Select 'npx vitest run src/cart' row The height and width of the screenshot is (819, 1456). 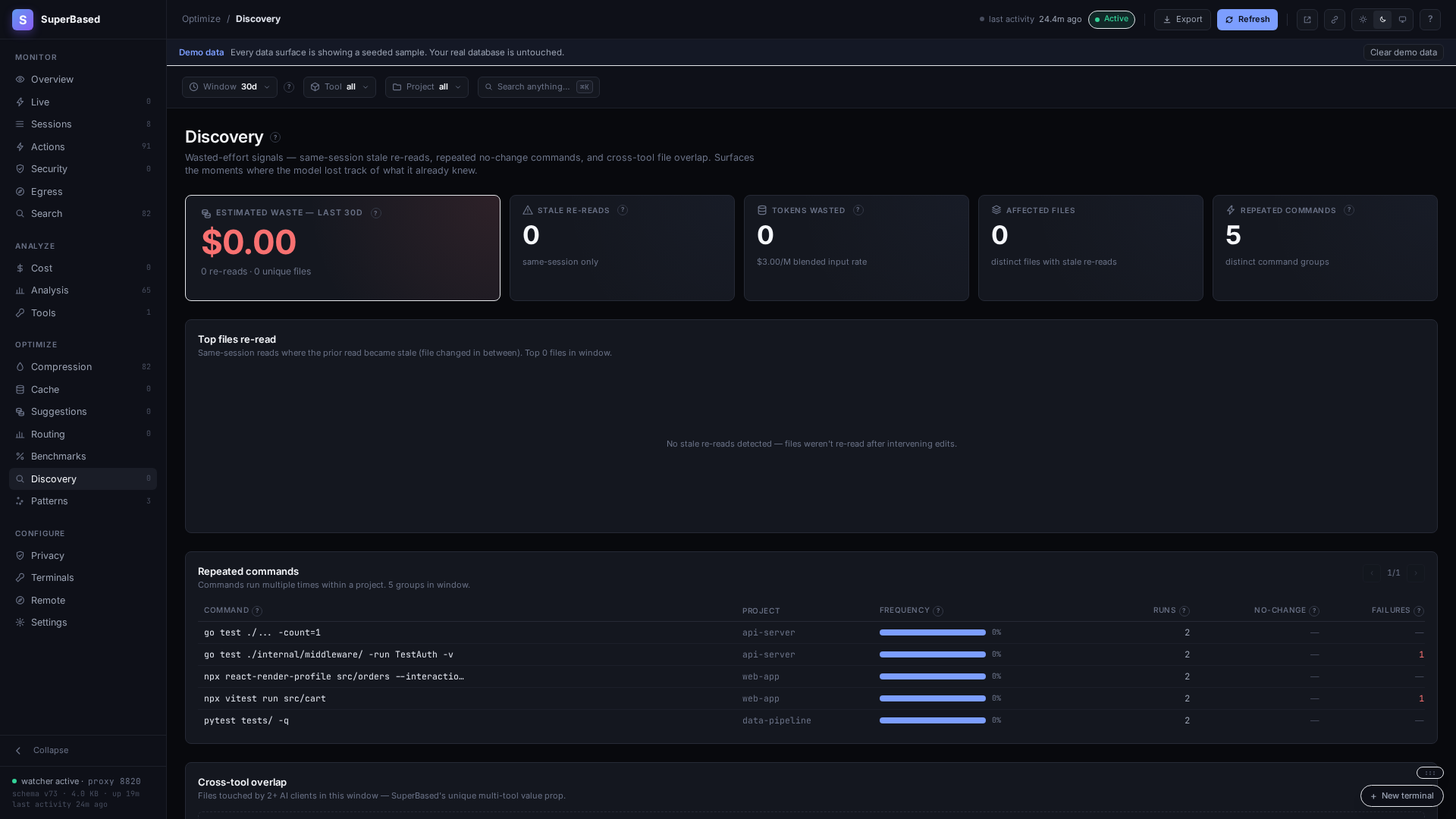811,698
